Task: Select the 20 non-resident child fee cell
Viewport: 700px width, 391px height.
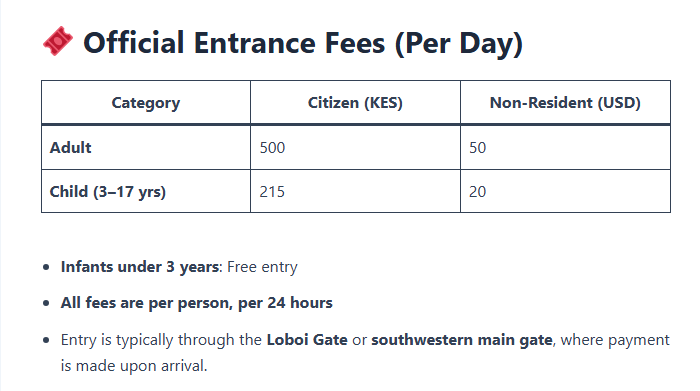Action: tap(565, 191)
